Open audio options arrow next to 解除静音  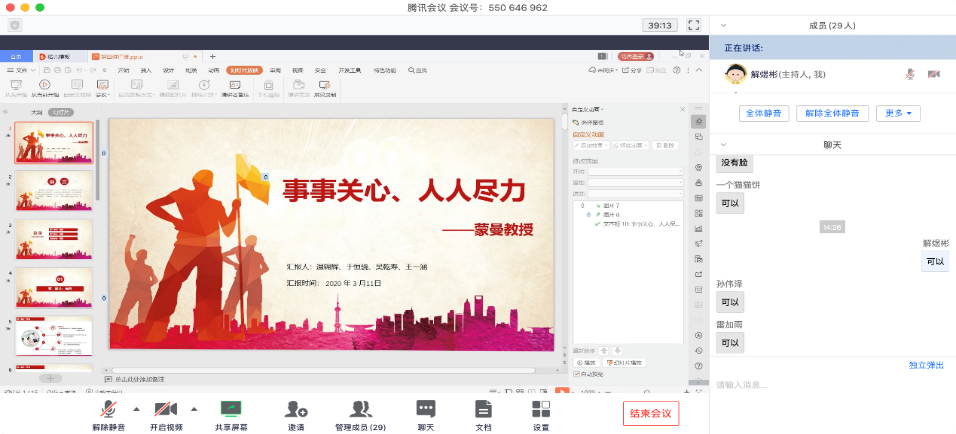point(136,408)
